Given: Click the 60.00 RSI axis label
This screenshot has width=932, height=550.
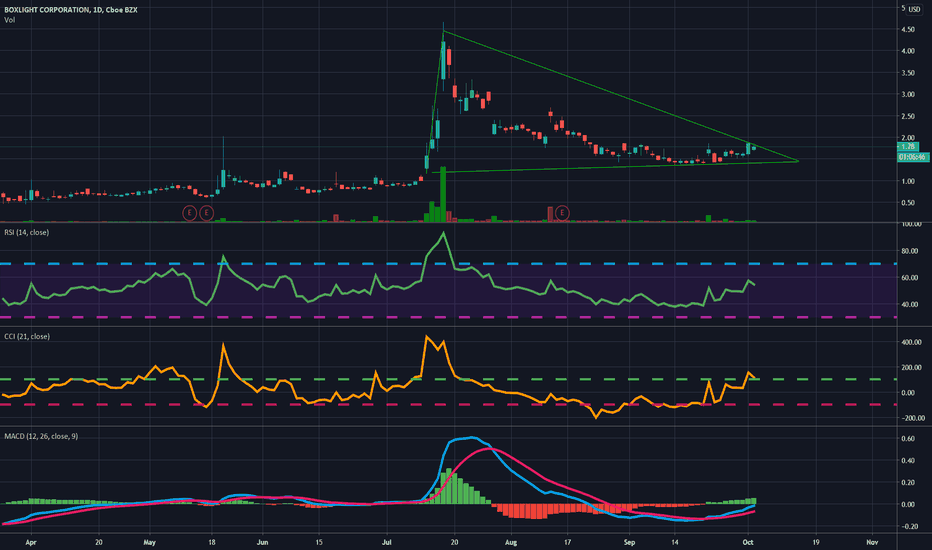Looking at the screenshot, I should [x=909, y=278].
